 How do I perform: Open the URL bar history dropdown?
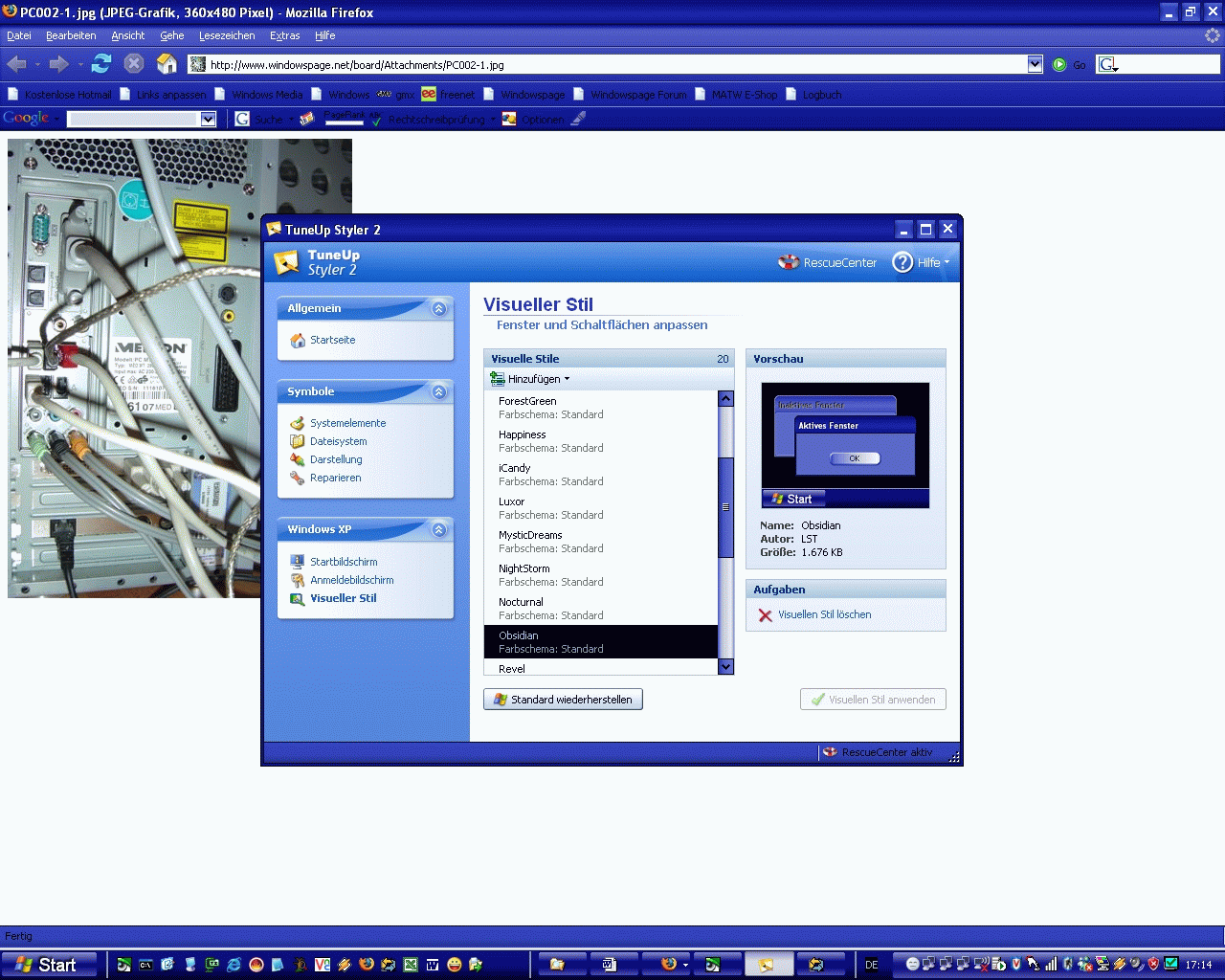coord(1035,64)
